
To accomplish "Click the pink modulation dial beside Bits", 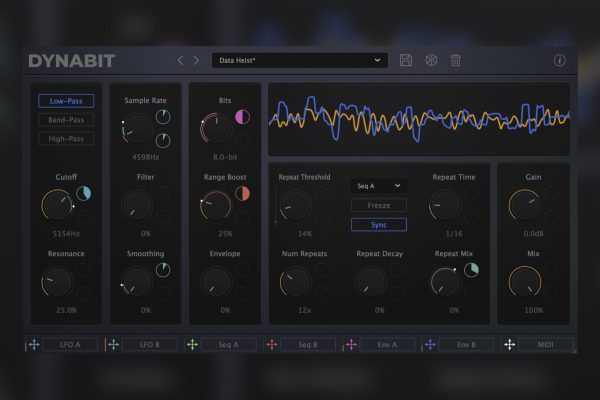I will 242,117.
